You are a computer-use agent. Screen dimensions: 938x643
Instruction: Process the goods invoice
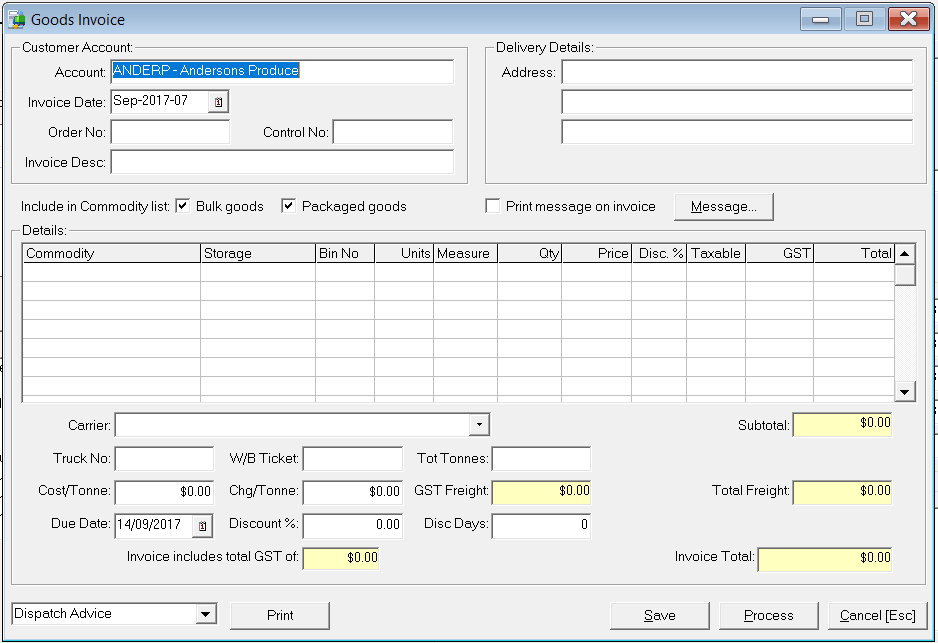[769, 615]
